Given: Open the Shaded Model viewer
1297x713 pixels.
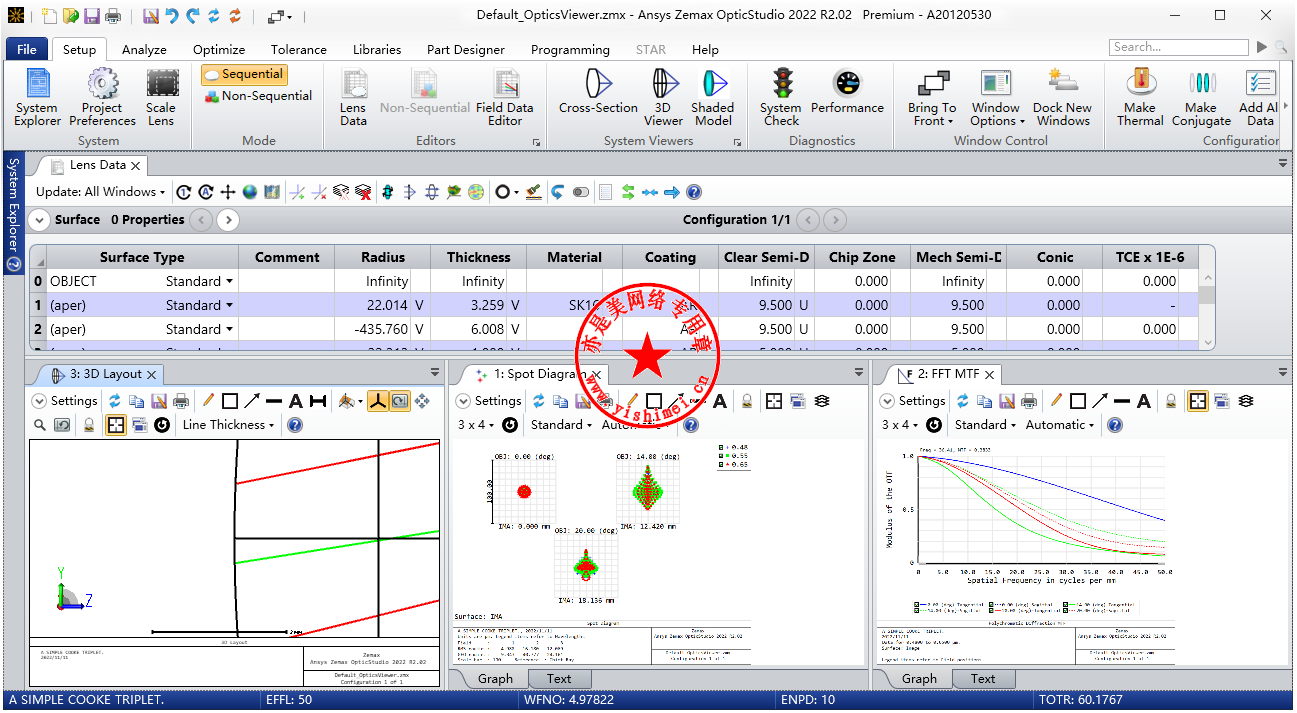Looking at the screenshot, I should coord(713,98).
